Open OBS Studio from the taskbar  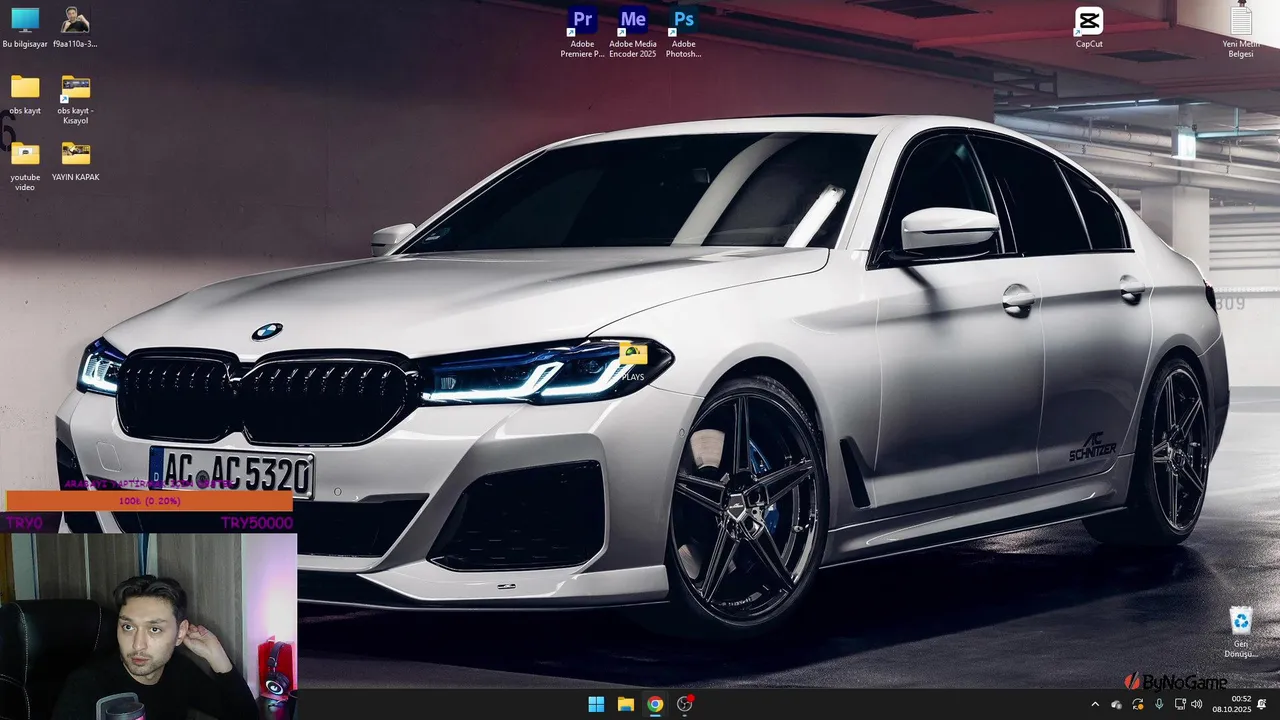pos(684,704)
